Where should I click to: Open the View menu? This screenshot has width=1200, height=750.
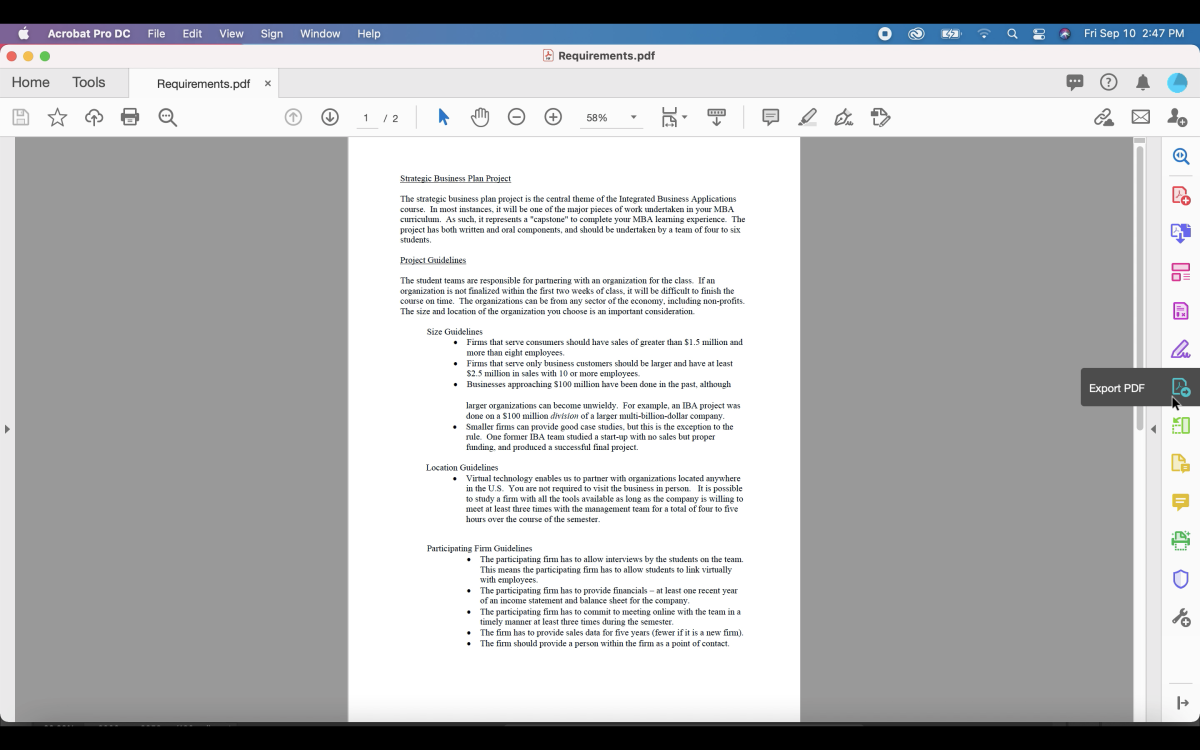pos(231,33)
